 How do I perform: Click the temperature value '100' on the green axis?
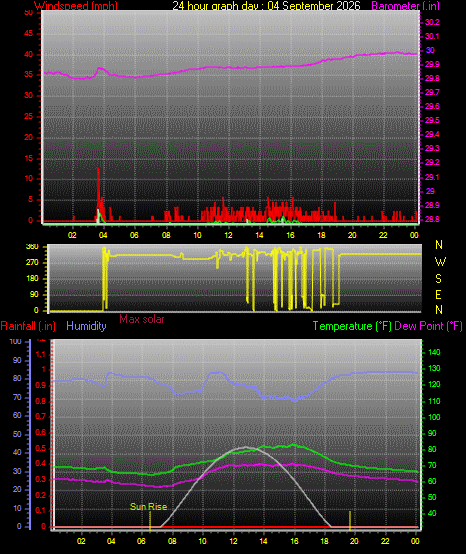(x=434, y=417)
